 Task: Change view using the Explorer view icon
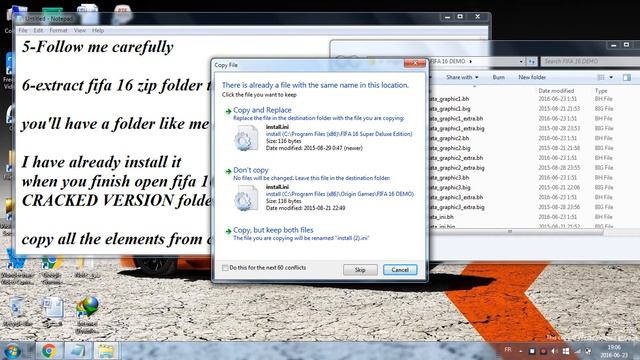coord(601,78)
